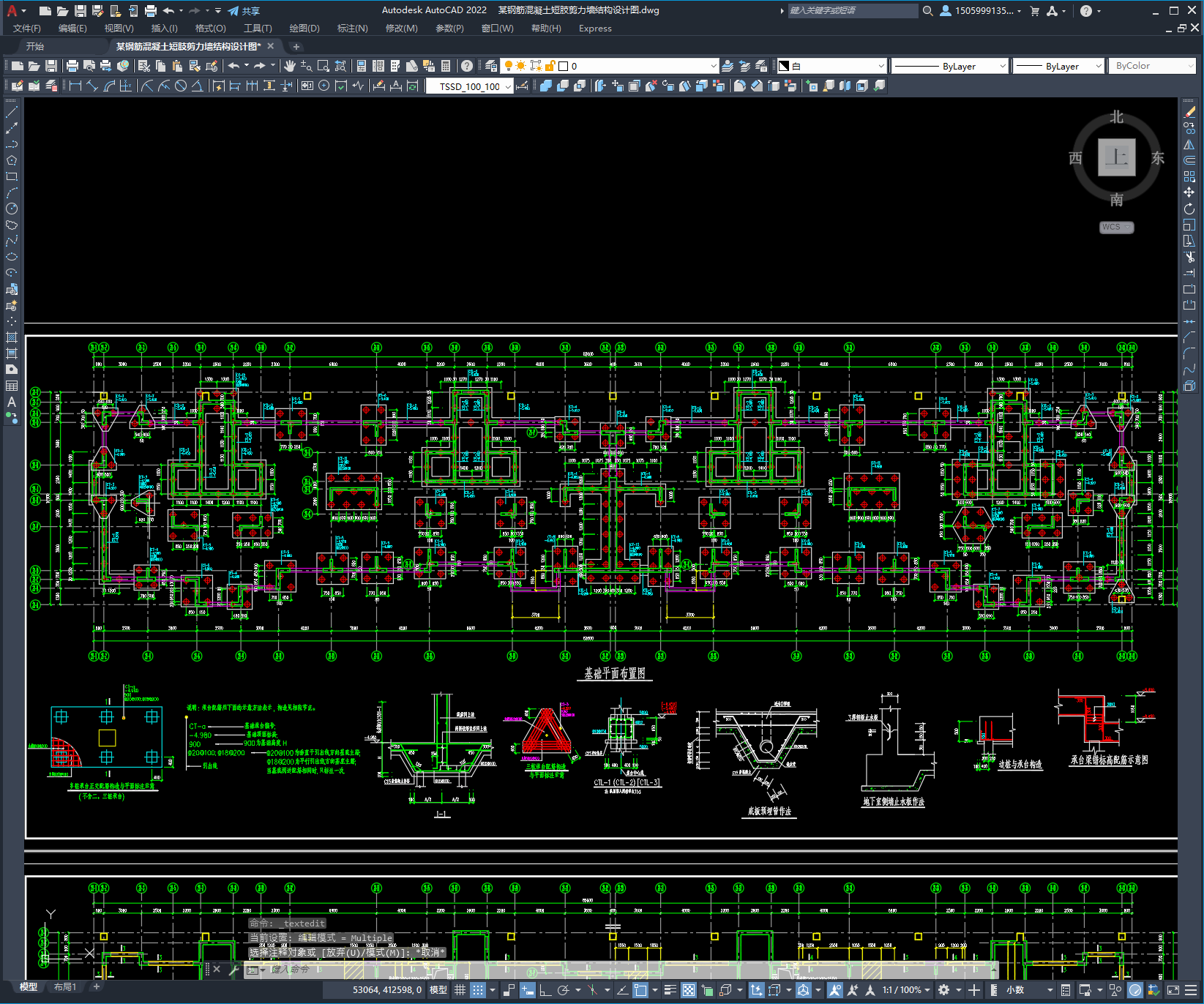
Task: Select the Diameter dimension tool
Action: coord(180,86)
